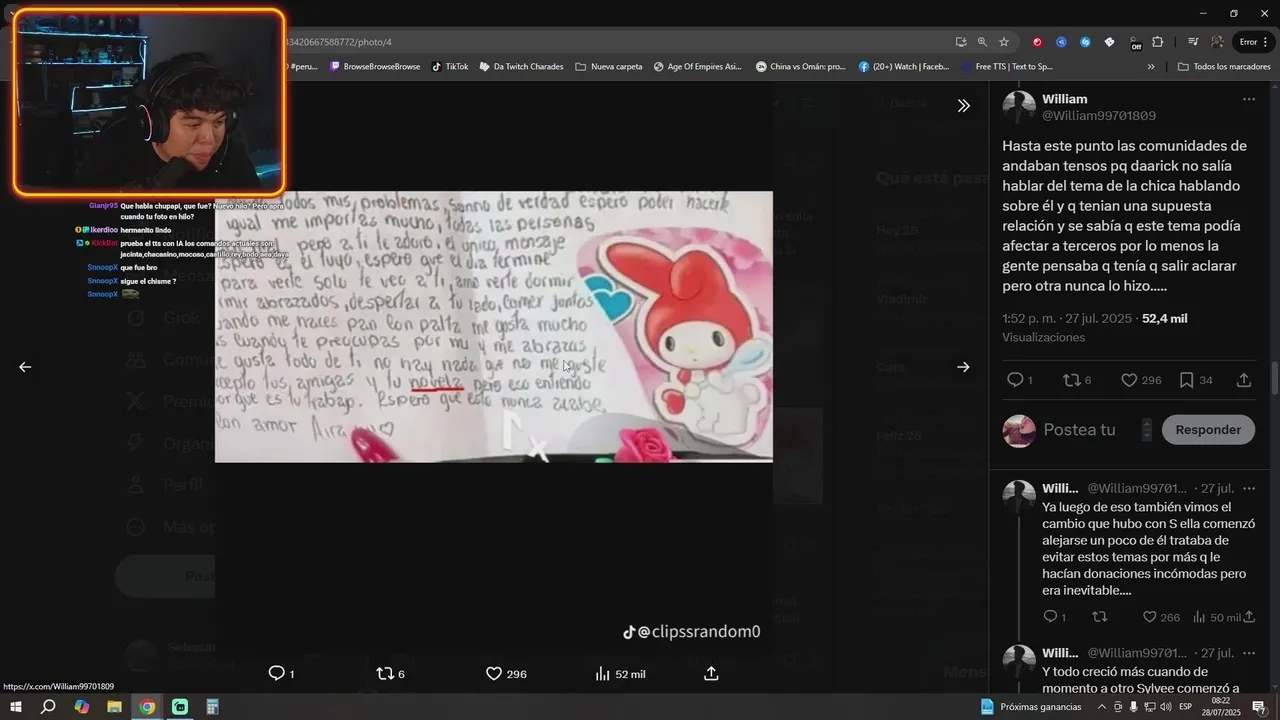Viewport: 1280px width, 720px height.
Task: Open volume control in system tray
Action: [x=1165, y=707]
